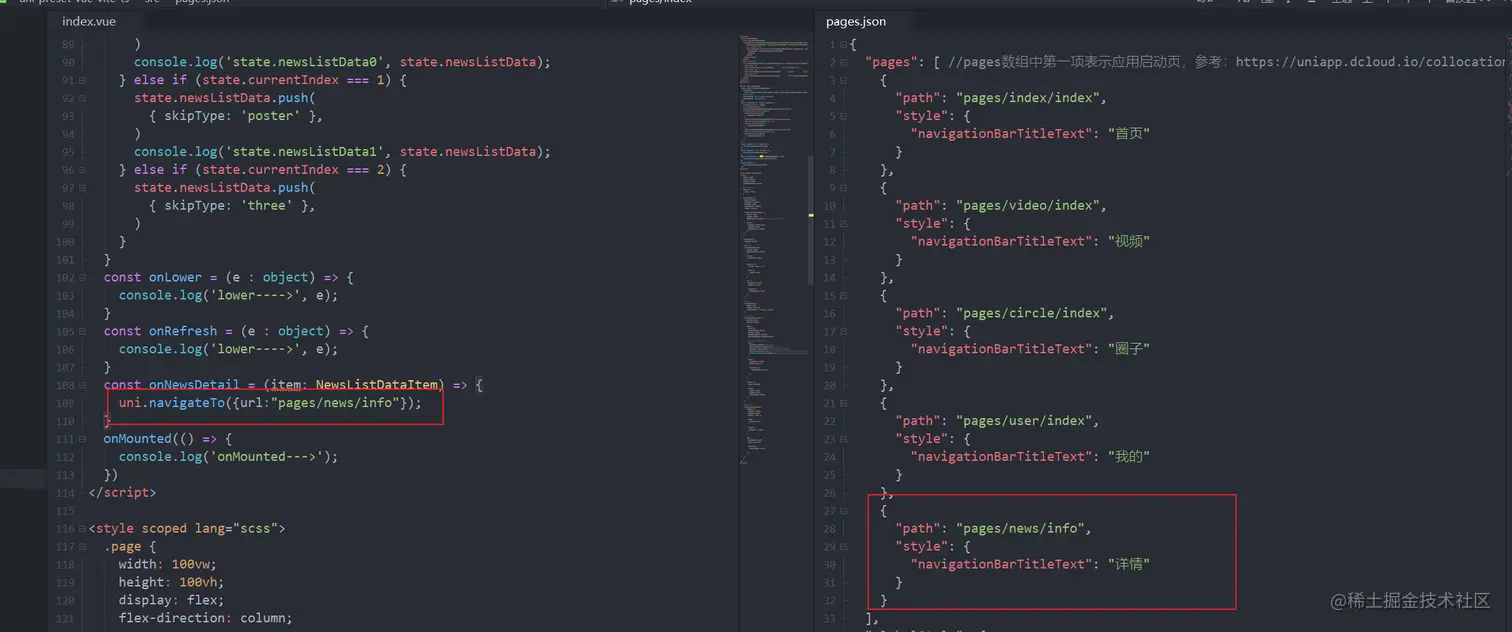Image resolution: width=1512 pixels, height=632 pixels.
Task: Switch to the pages.json editor tab
Action: click(855, 21)
